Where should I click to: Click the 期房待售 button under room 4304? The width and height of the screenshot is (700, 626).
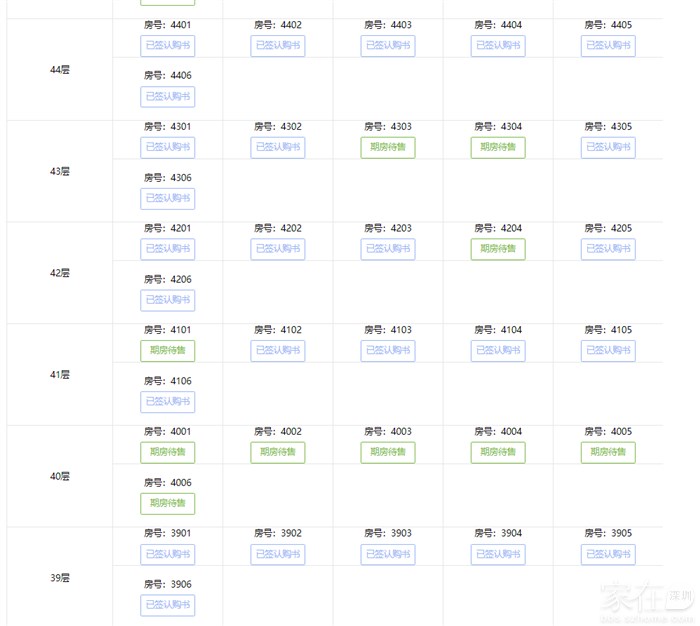coord(498,147)
